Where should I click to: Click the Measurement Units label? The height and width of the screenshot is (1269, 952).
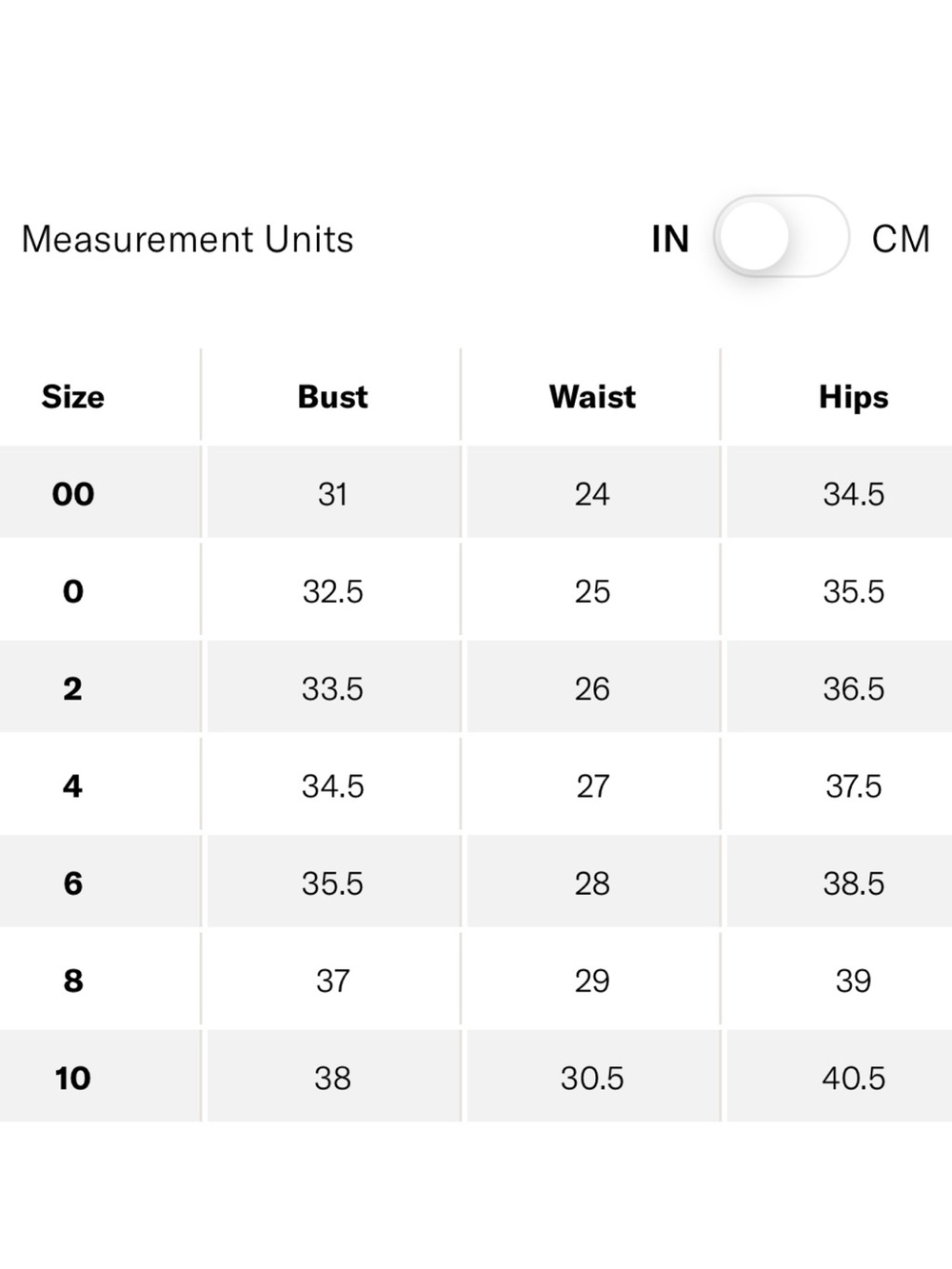(x=188, y=239)
